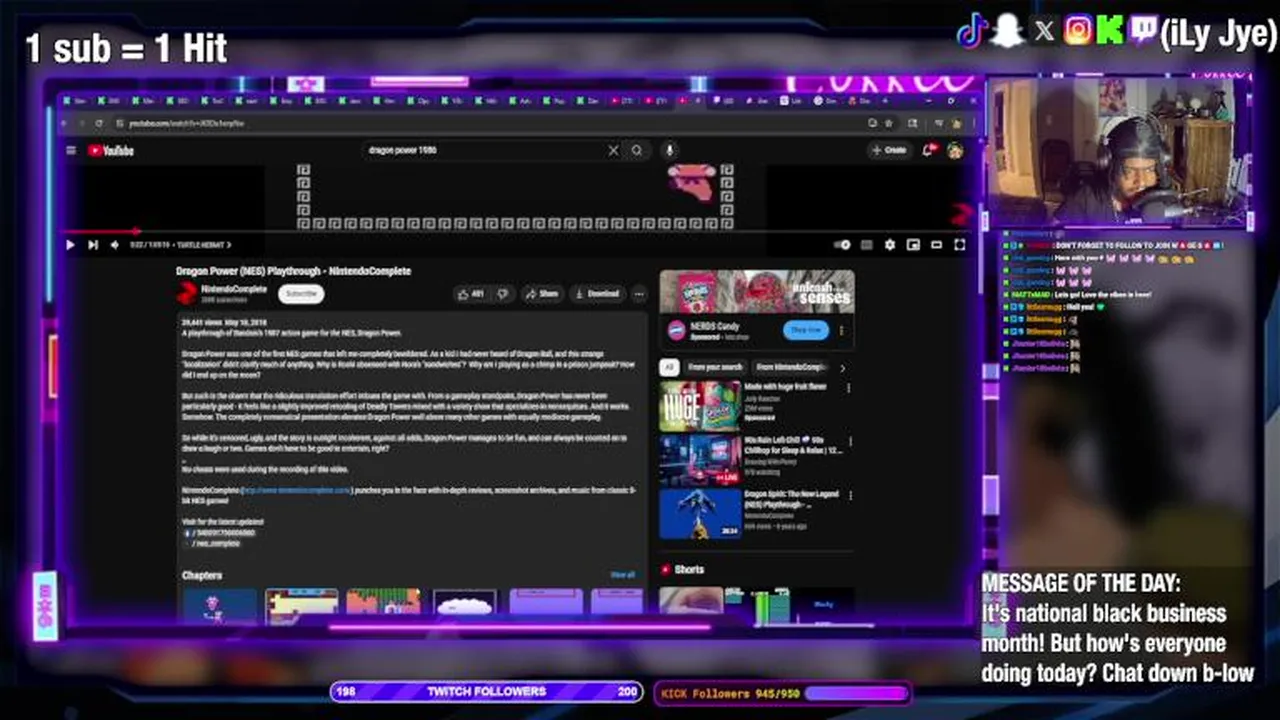The width and height of the screenshot is (1280, 720).
Task: Open the account avatar menu
Action: [x=955, y=150]
